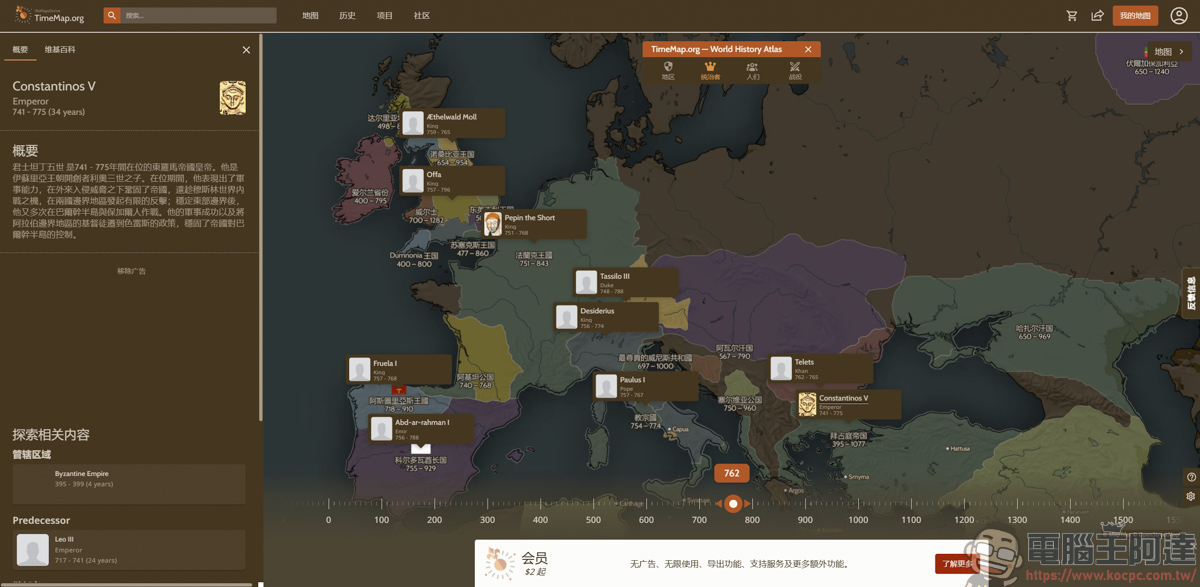
Task: Click the 法蘭克王國 territory label
Action: [533, 259]
